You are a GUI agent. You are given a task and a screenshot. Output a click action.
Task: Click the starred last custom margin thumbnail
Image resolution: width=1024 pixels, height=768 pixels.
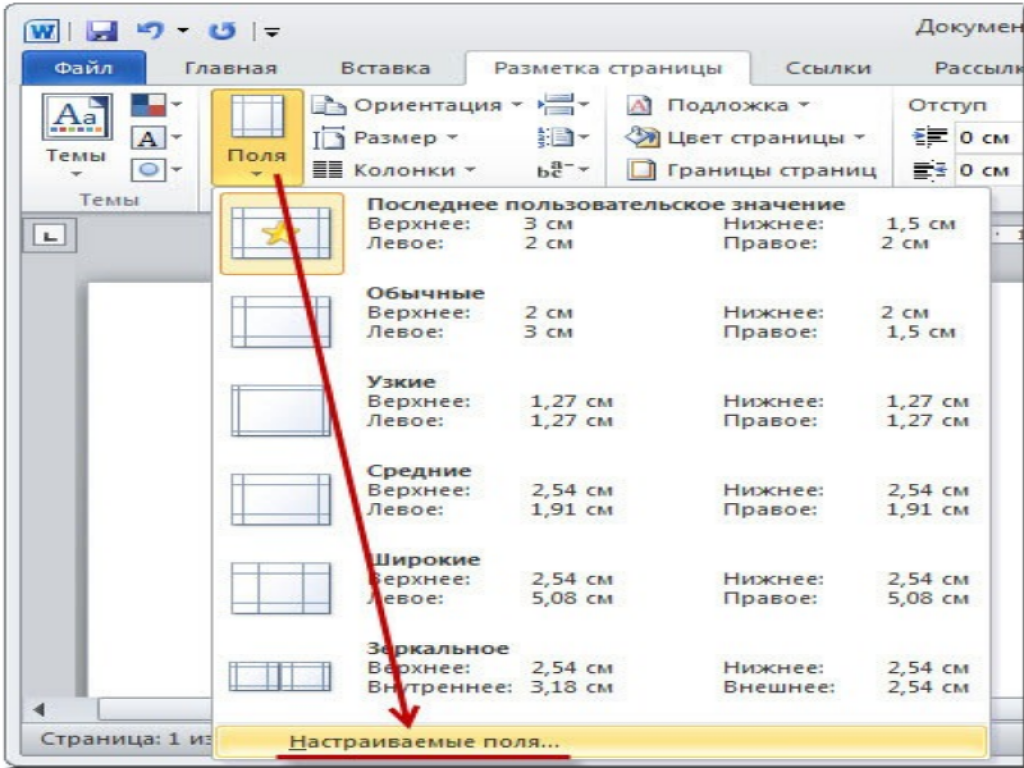(281, 233)
